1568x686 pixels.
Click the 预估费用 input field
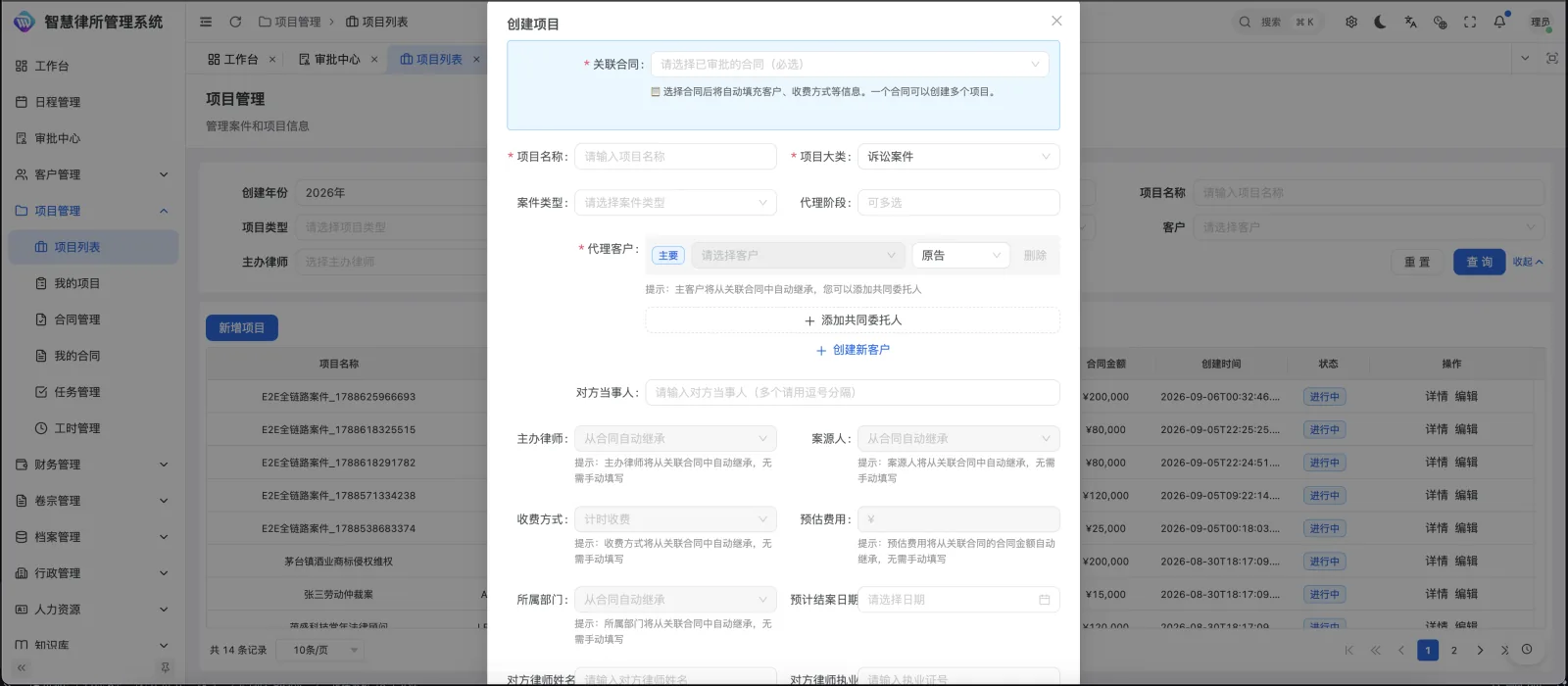coord(958,518)
